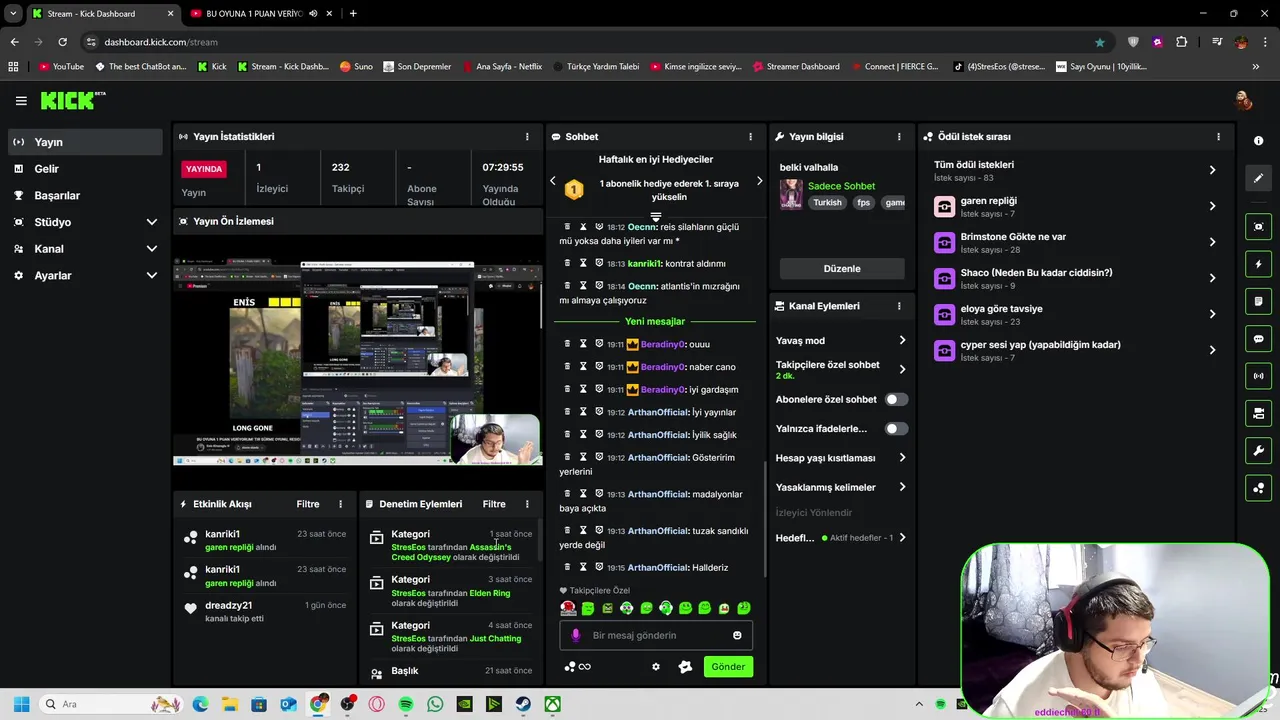Open Filtre in the Denetim Eylemleri panel
Screen dimensions: 1280x720
tap(494, 504)
